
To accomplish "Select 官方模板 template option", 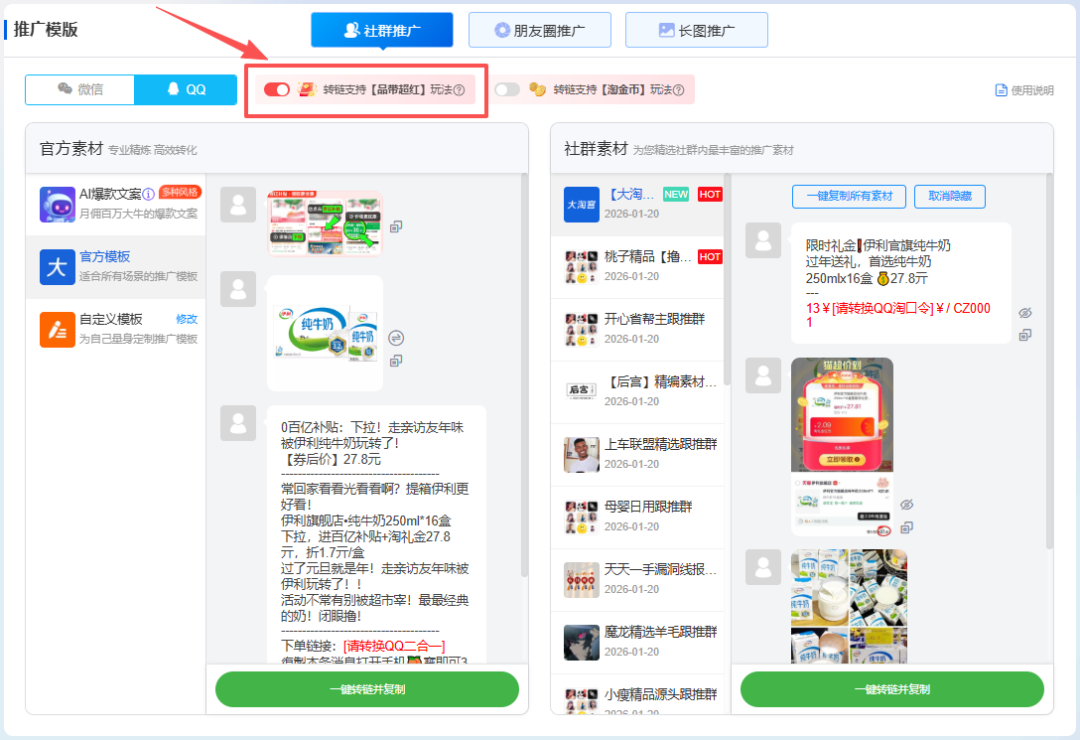I will 116,267.
